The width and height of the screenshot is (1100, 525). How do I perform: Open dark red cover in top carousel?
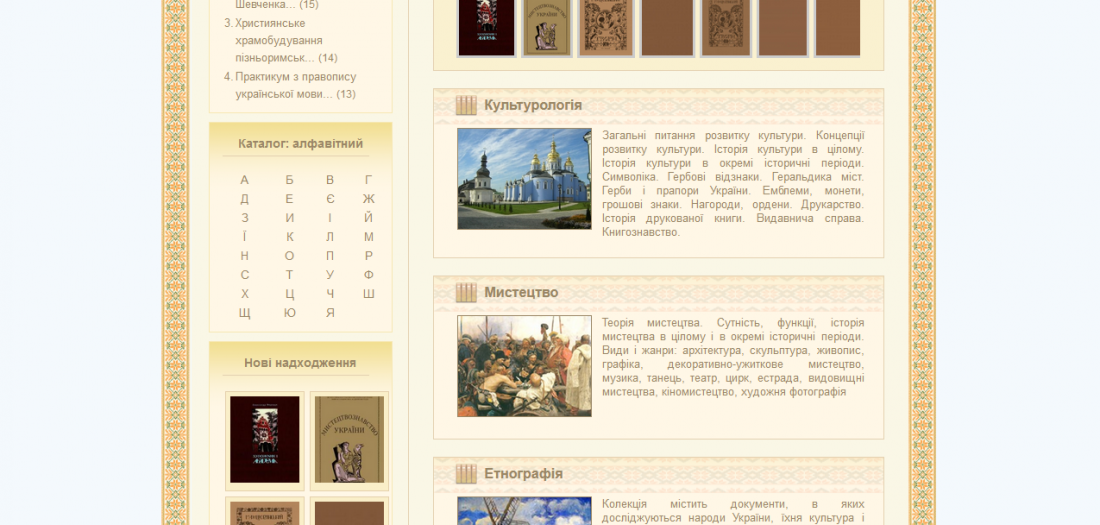486,27
